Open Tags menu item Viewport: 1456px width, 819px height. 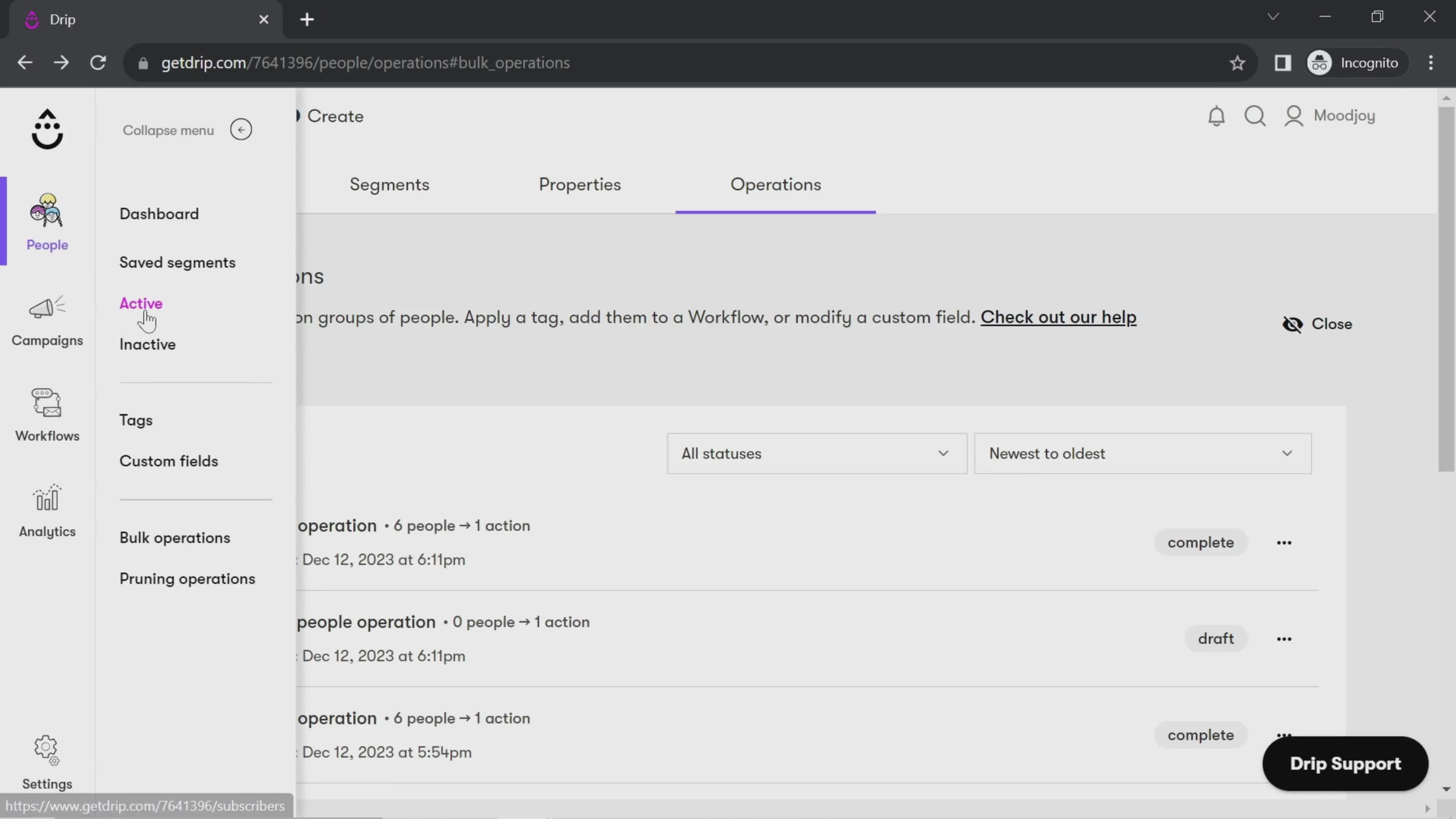[136, 420]
